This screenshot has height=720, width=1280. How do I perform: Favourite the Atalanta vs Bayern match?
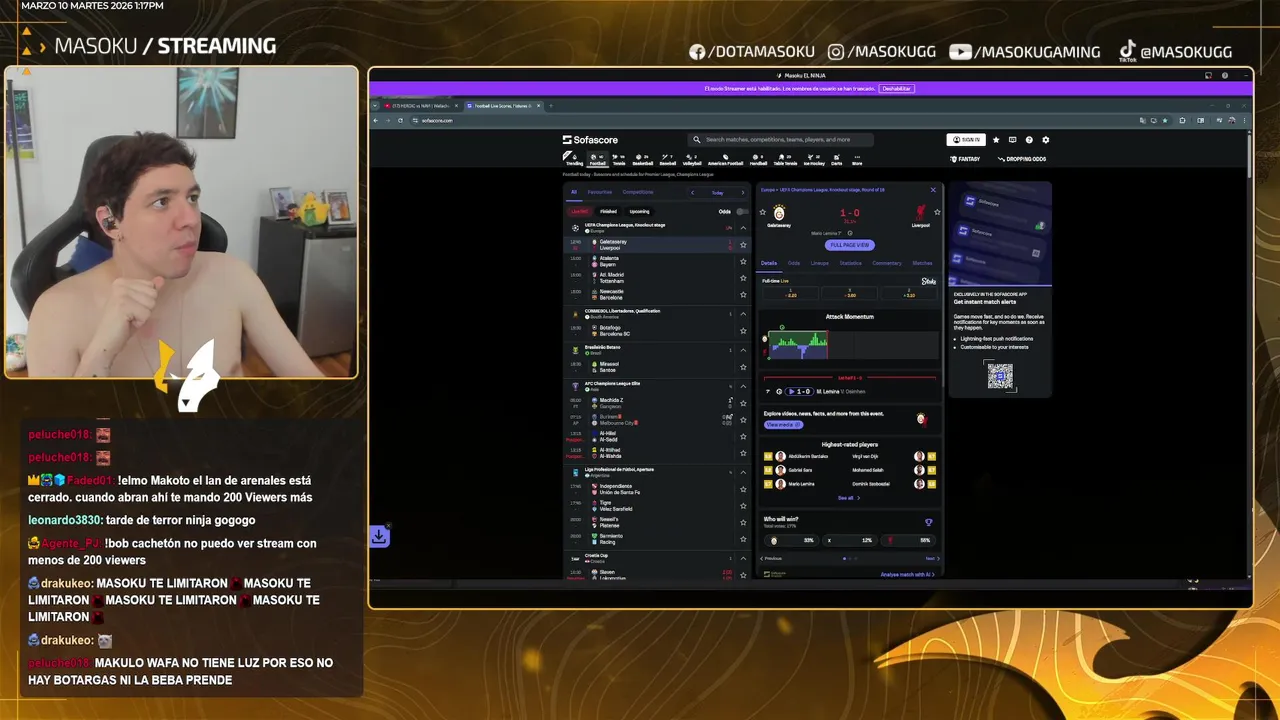pyautogui.click(x=743, y=261)
